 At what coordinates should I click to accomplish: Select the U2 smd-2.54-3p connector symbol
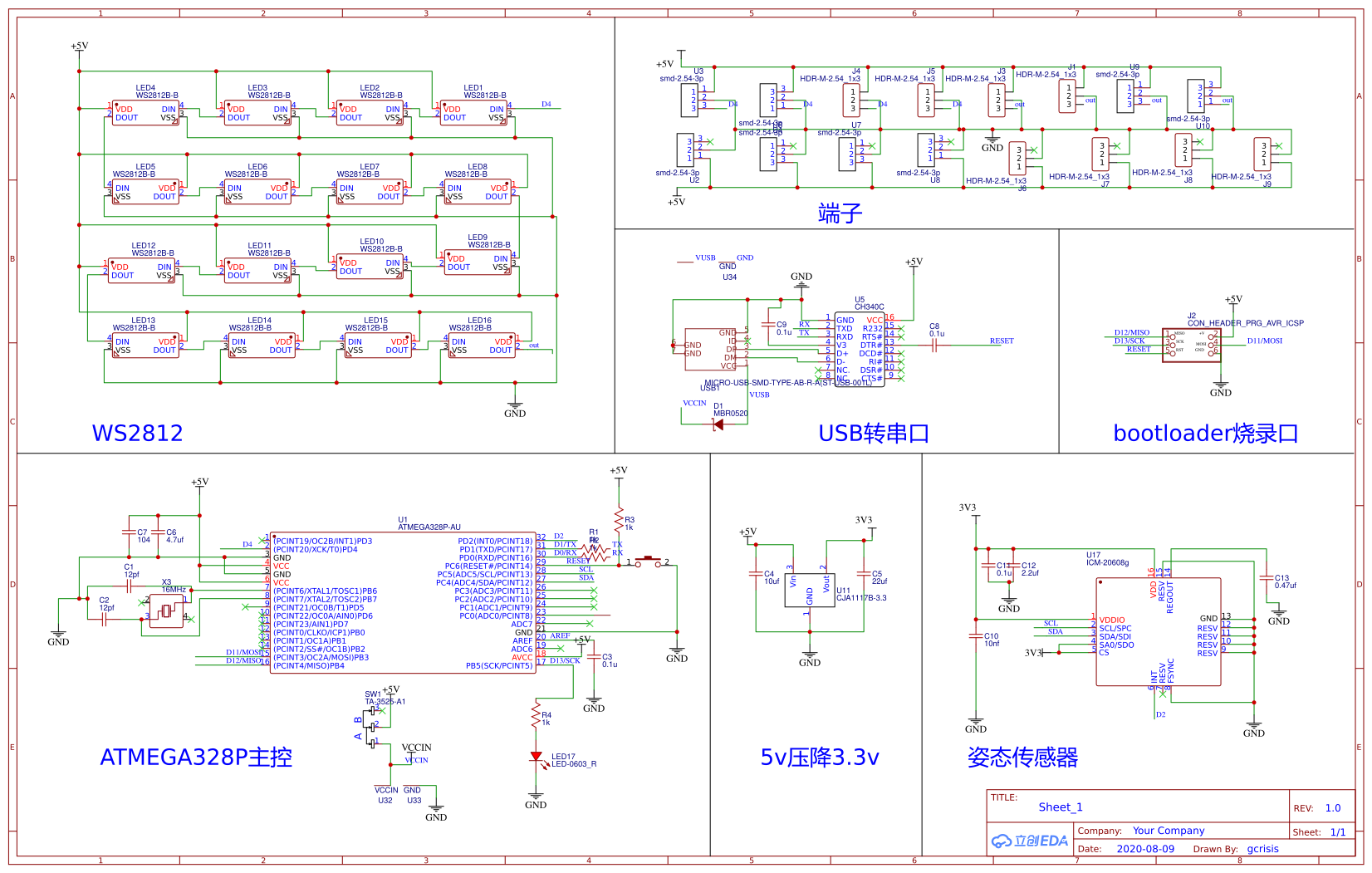click(x=685, y=150)
